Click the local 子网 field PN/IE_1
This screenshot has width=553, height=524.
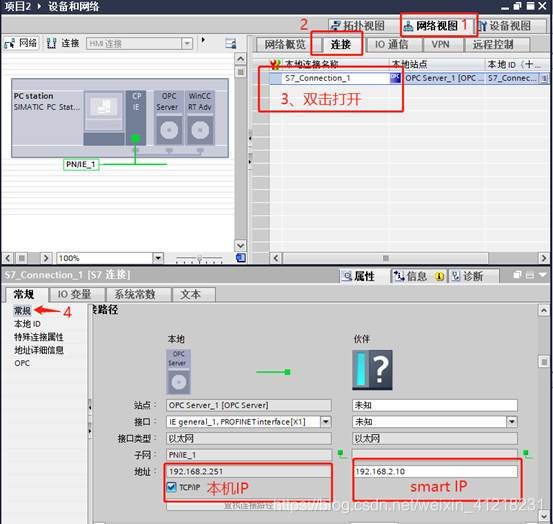(x=249, y=455)
